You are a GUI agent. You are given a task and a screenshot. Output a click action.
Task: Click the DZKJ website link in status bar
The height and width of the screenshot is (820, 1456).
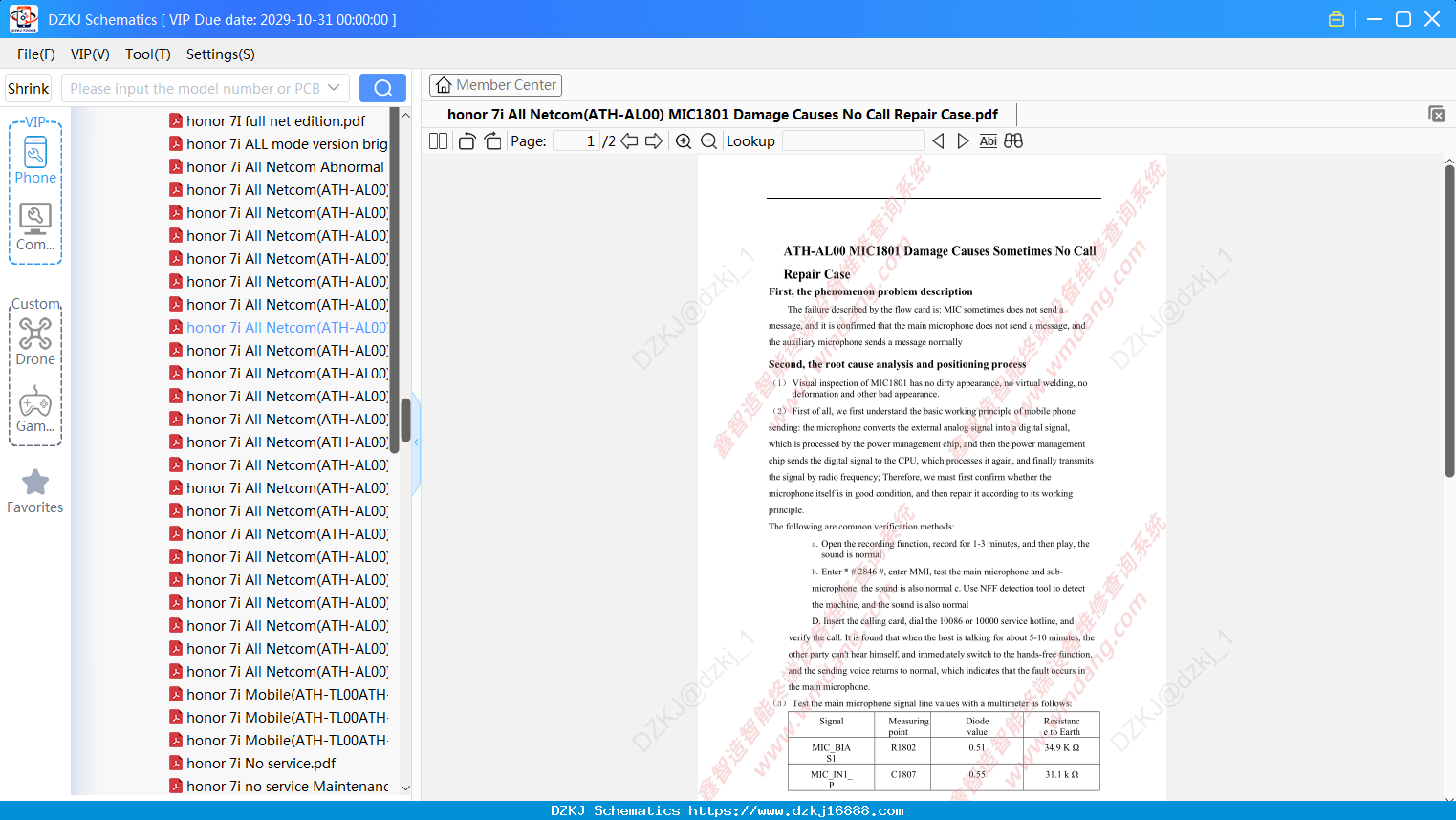[x=796, y=810]
